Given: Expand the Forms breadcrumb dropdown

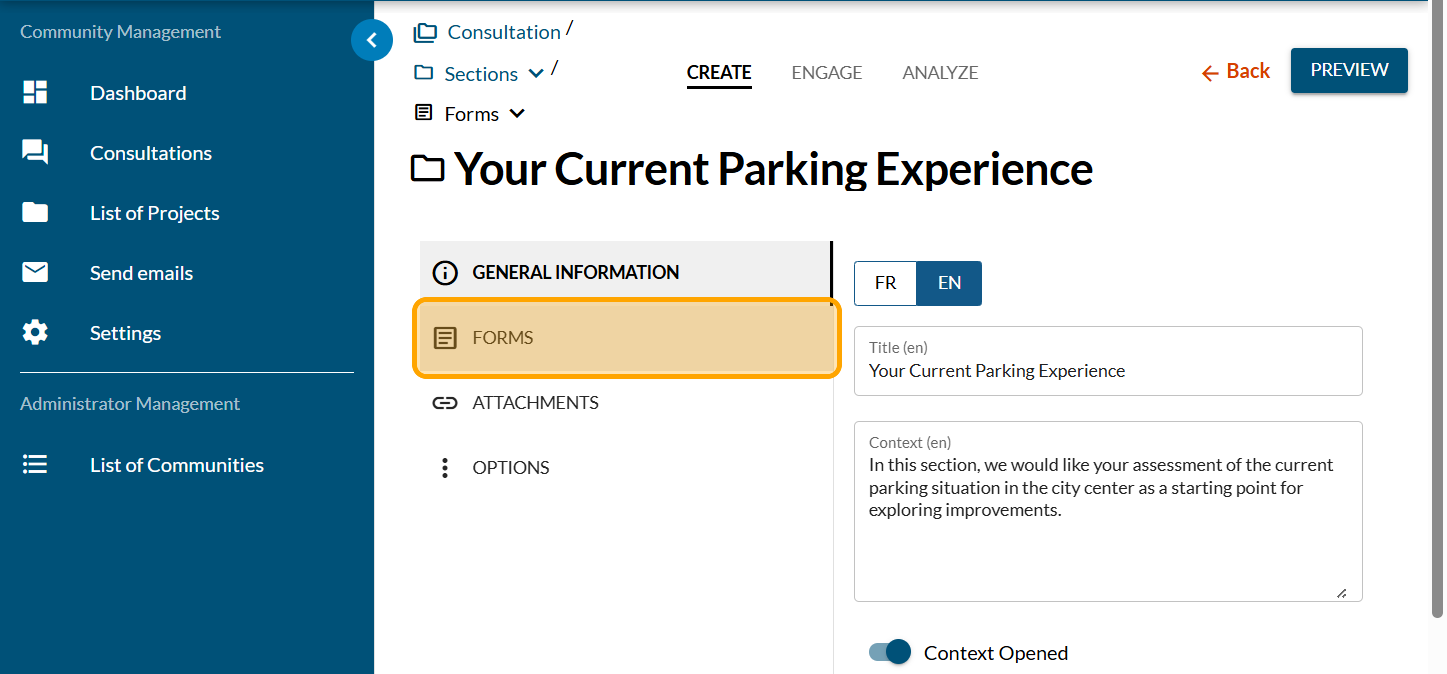Looking at the screenshot, I should coord(517,114).
